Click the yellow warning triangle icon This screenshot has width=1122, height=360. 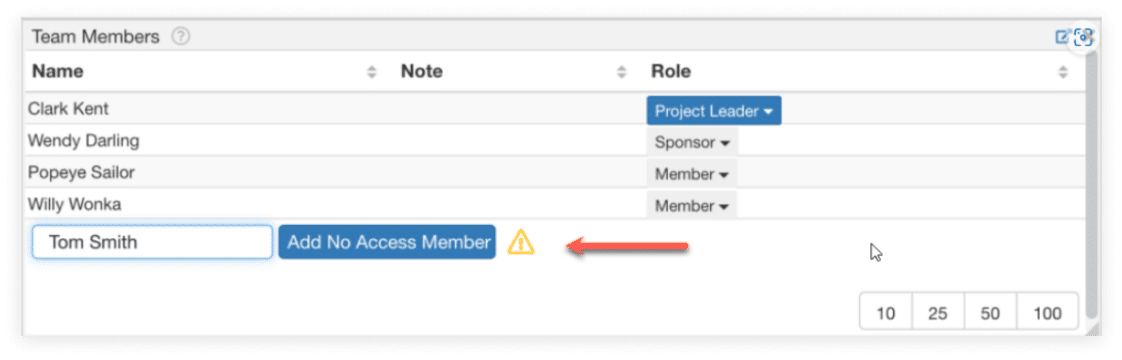(521, 242)
